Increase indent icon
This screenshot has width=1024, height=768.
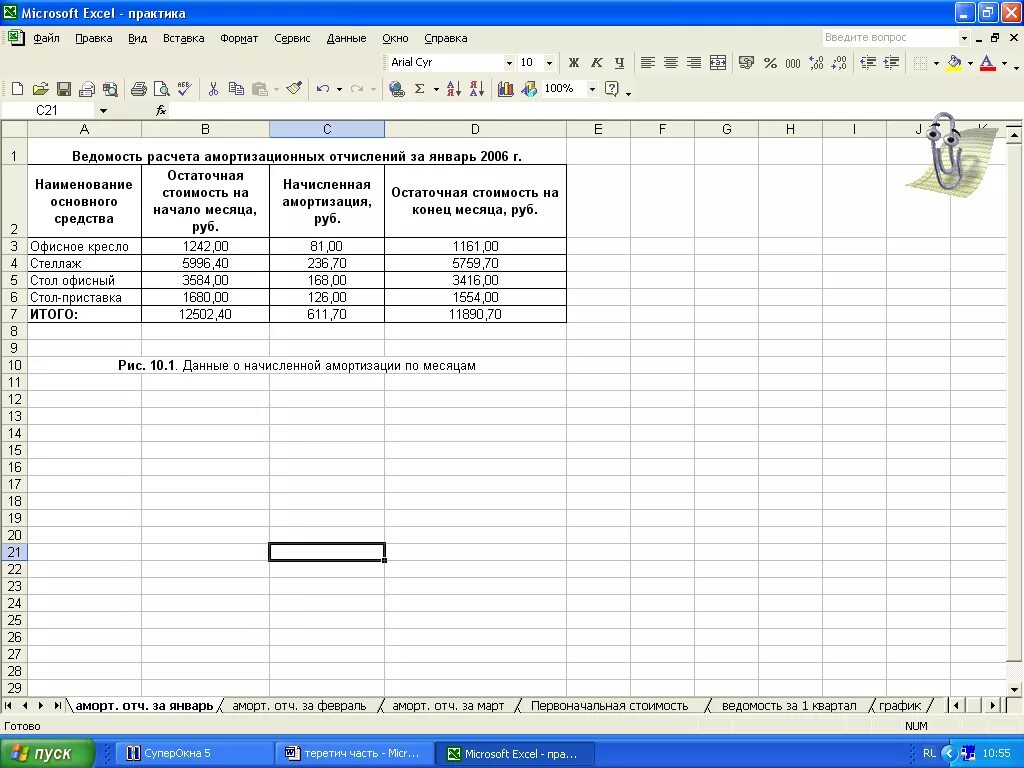(891, 63)
